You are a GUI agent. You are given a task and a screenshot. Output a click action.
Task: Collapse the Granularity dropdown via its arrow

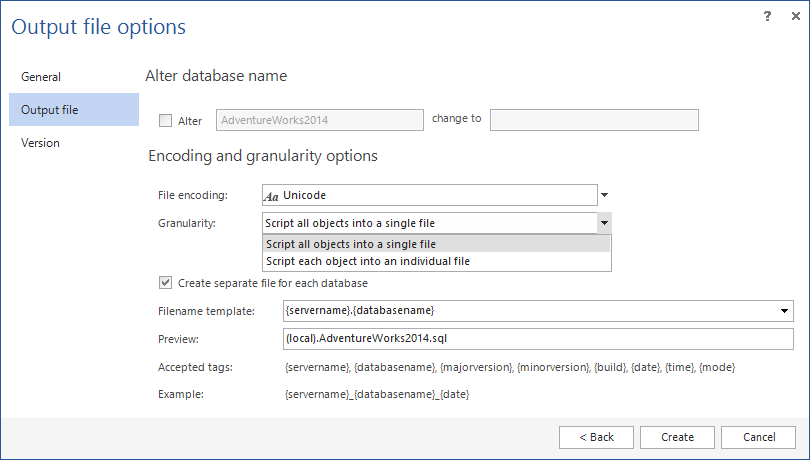604,224
